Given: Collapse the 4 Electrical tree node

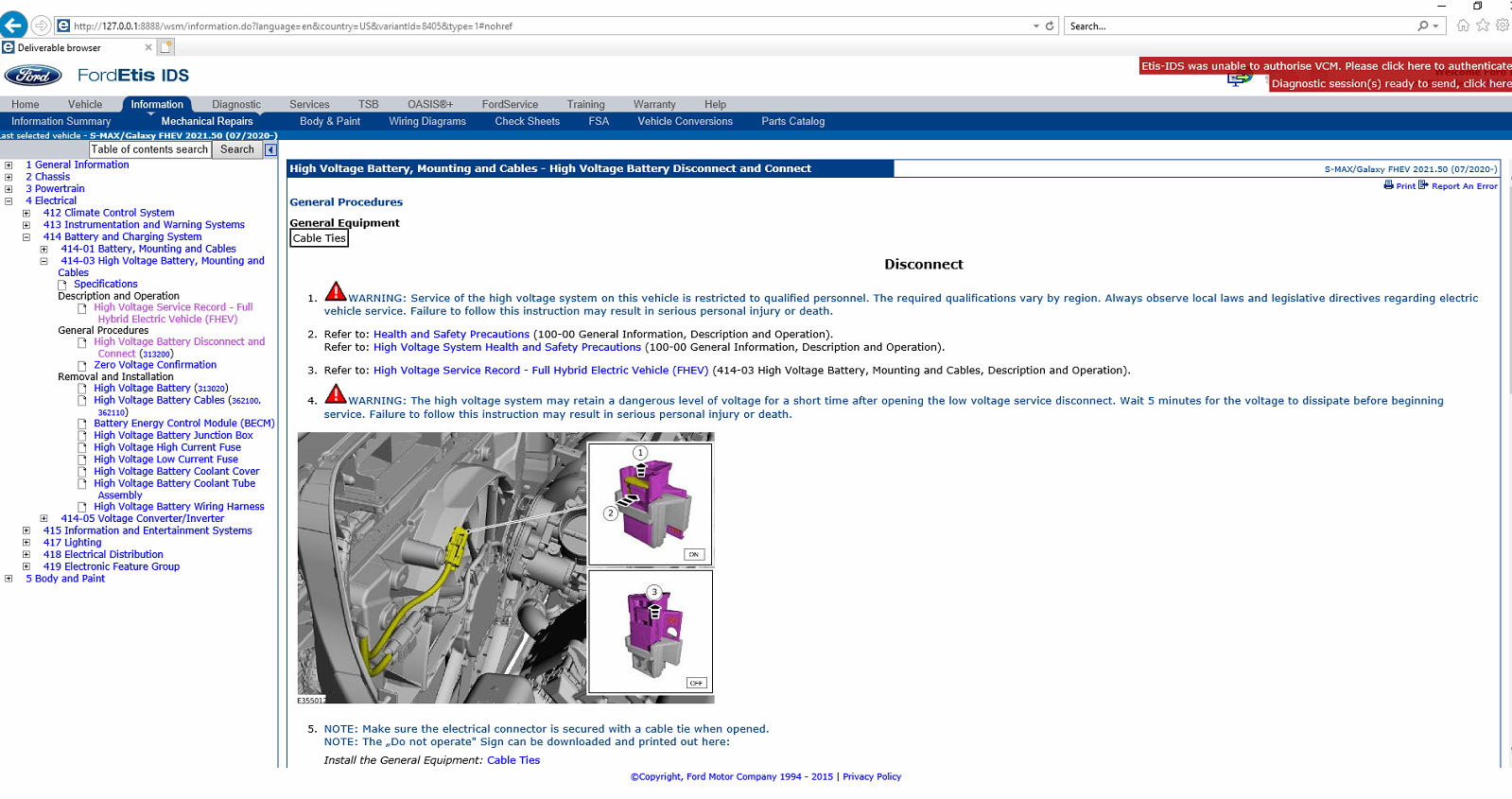Looking at the screenshot, I should pyautogui.click(x=9, y=201).
